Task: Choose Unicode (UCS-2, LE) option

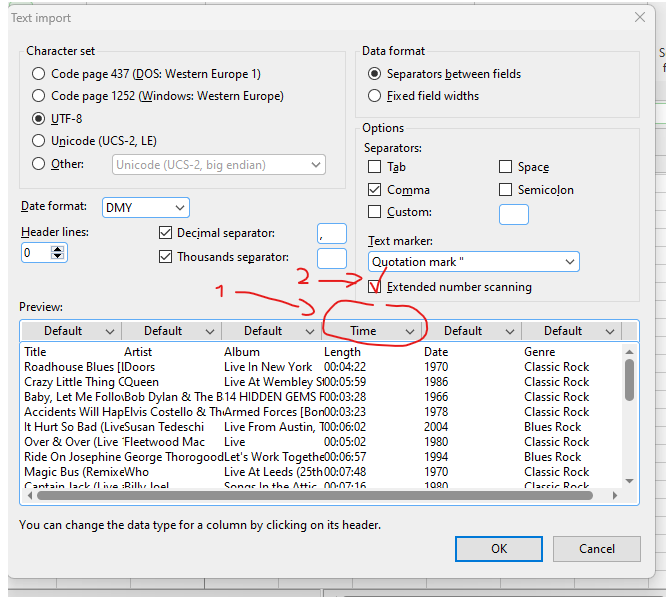Action: tap(39, 141)
